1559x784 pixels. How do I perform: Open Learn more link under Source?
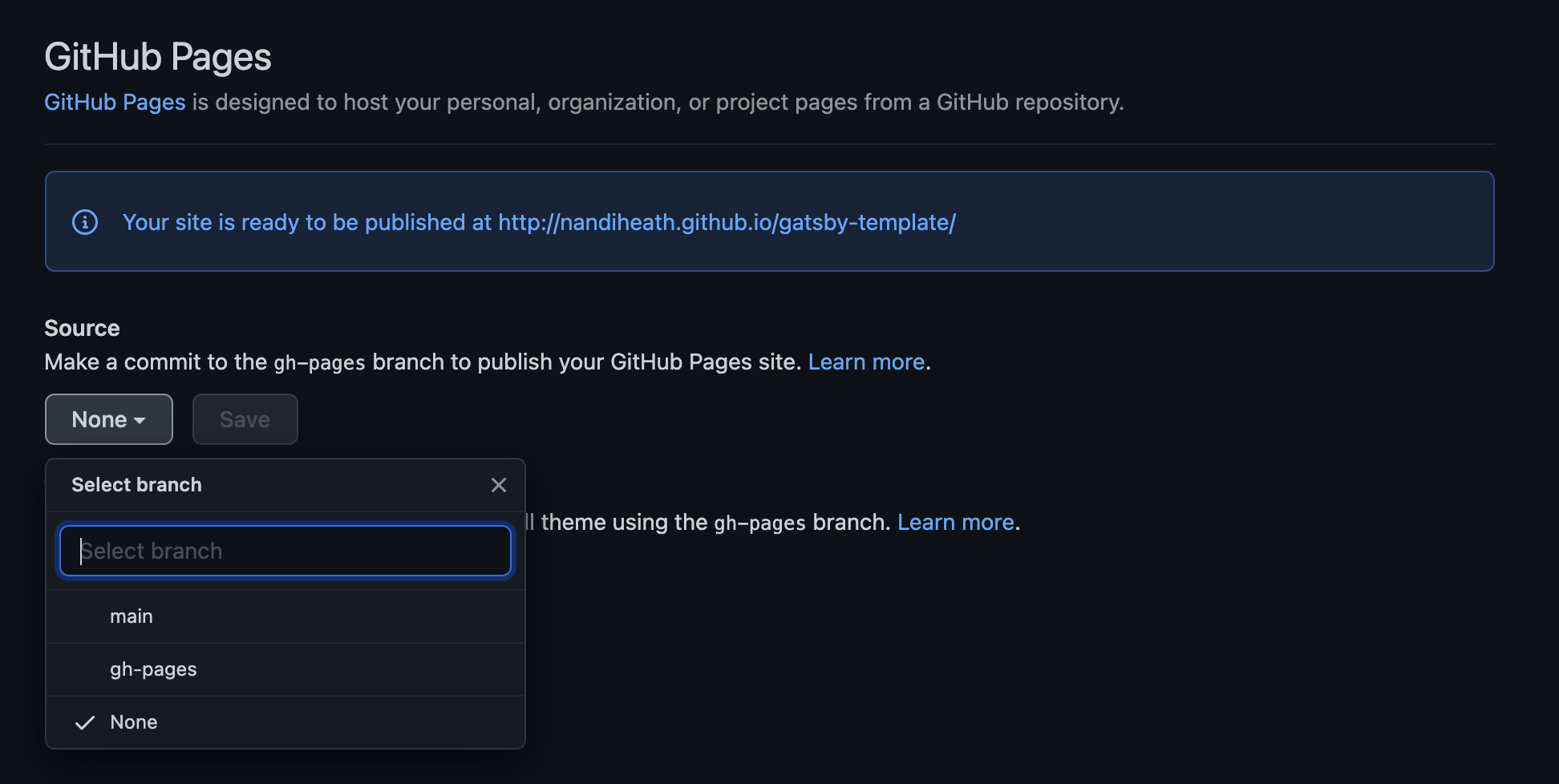(x=866, y=362)
